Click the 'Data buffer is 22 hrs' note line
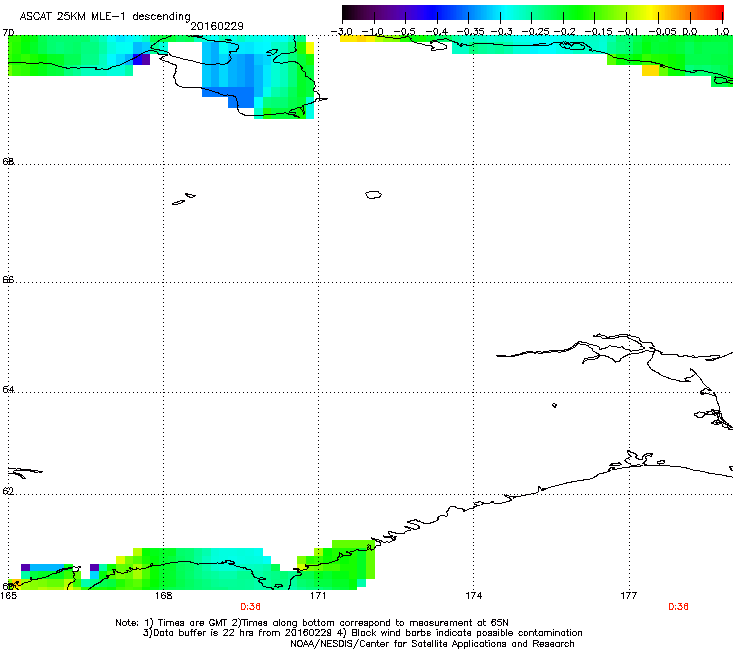740x650 pixels. click(362, 633)
